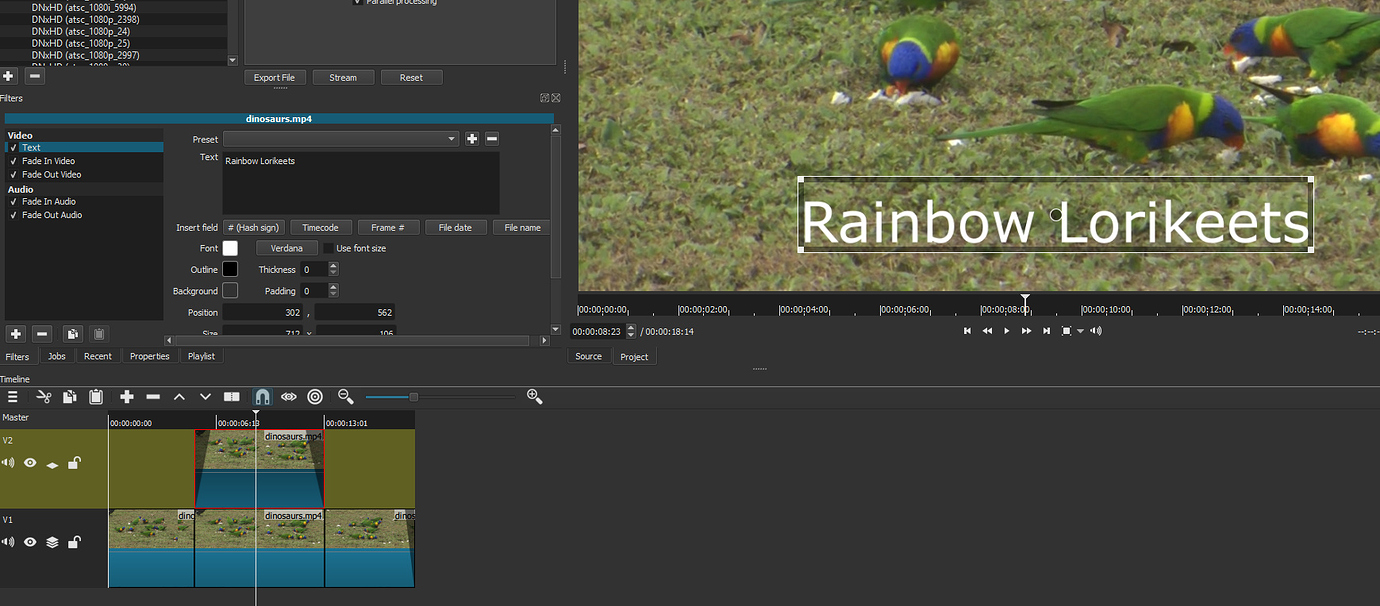Paste filters icon in Filters panel
Screen dimensions: 1380x606
coord(98,334)
